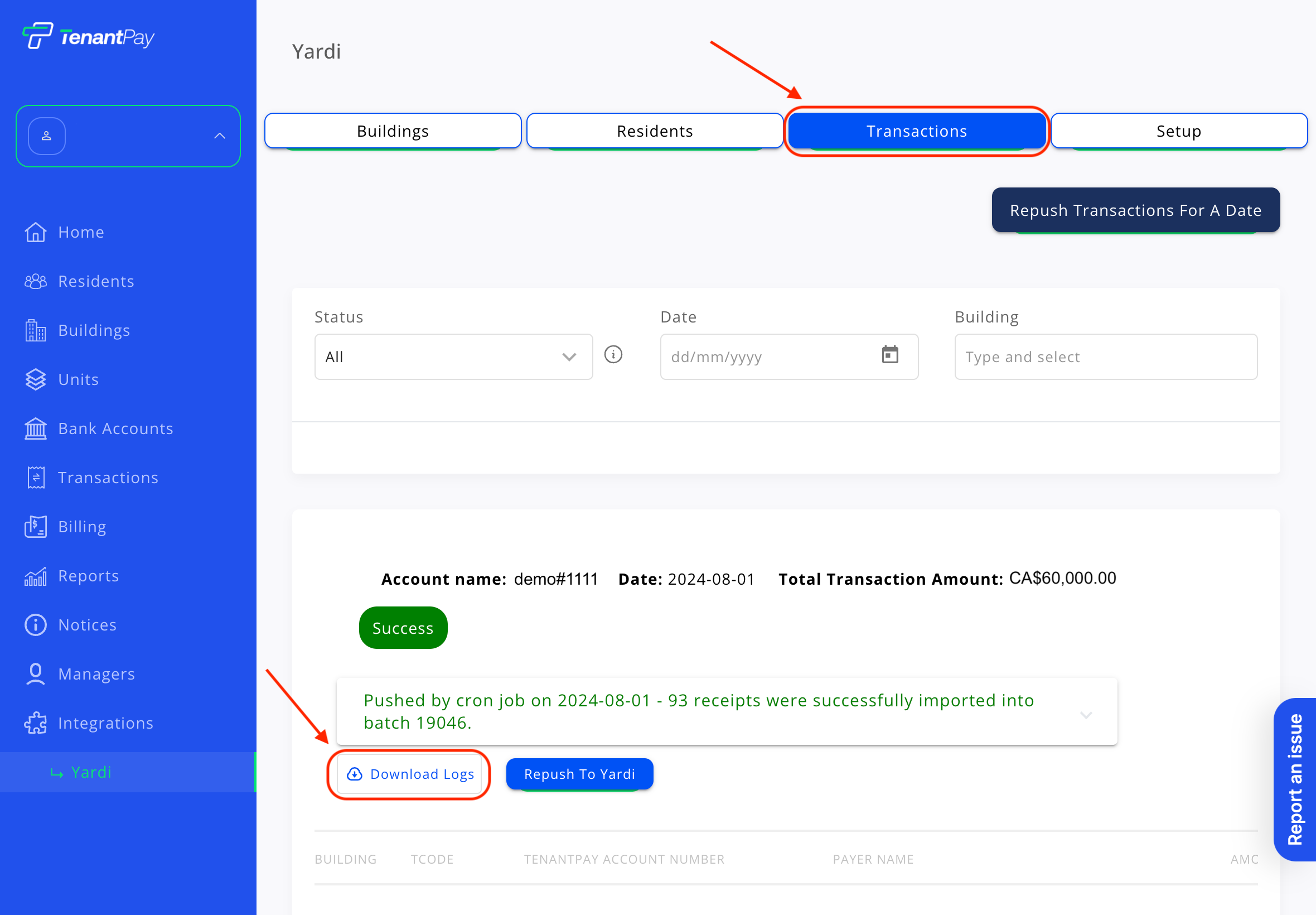Click the Download Logs button
This screenshot has height=915, width=1316.
pyautogui.click(x=410, y=774)
